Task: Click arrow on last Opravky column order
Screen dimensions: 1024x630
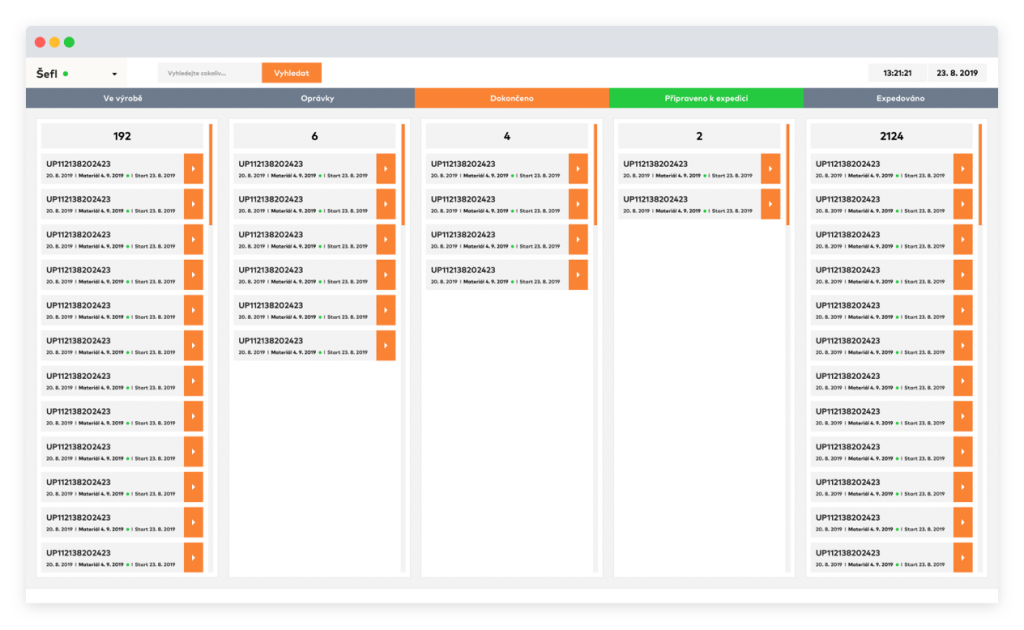Action: pyautogui.click(x=385, y=345)
